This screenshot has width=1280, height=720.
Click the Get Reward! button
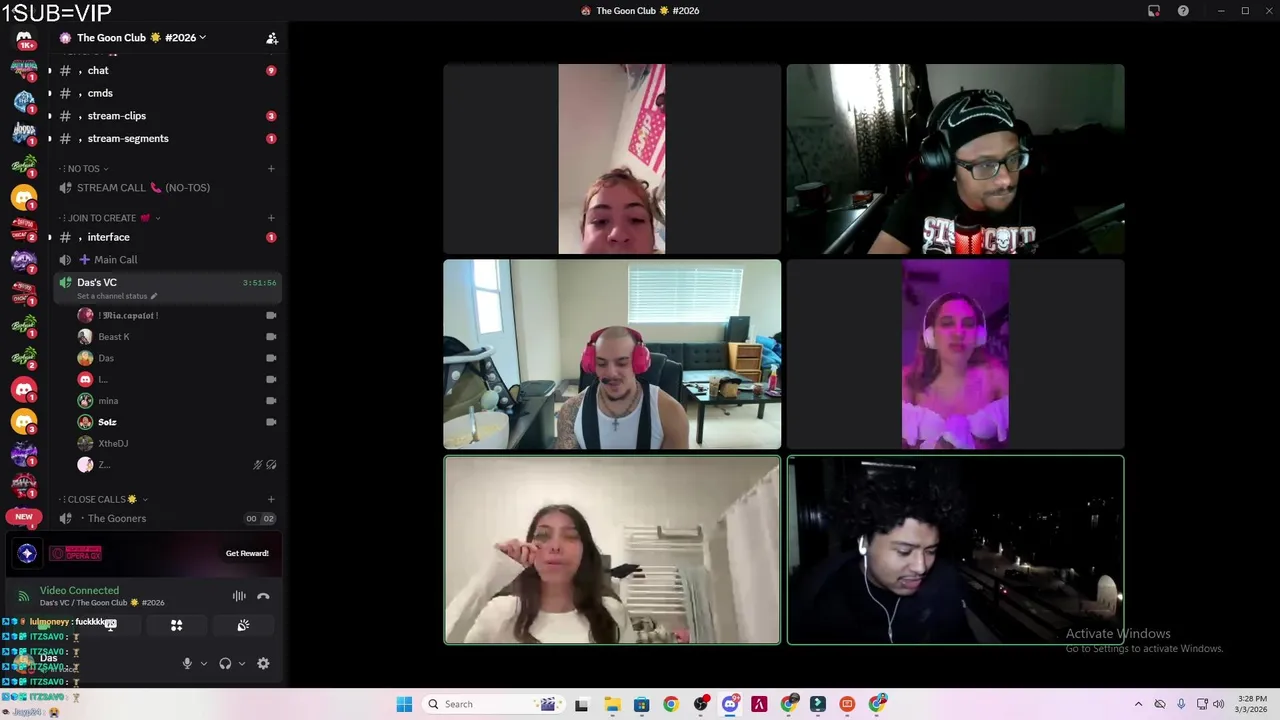pos(247,553)
